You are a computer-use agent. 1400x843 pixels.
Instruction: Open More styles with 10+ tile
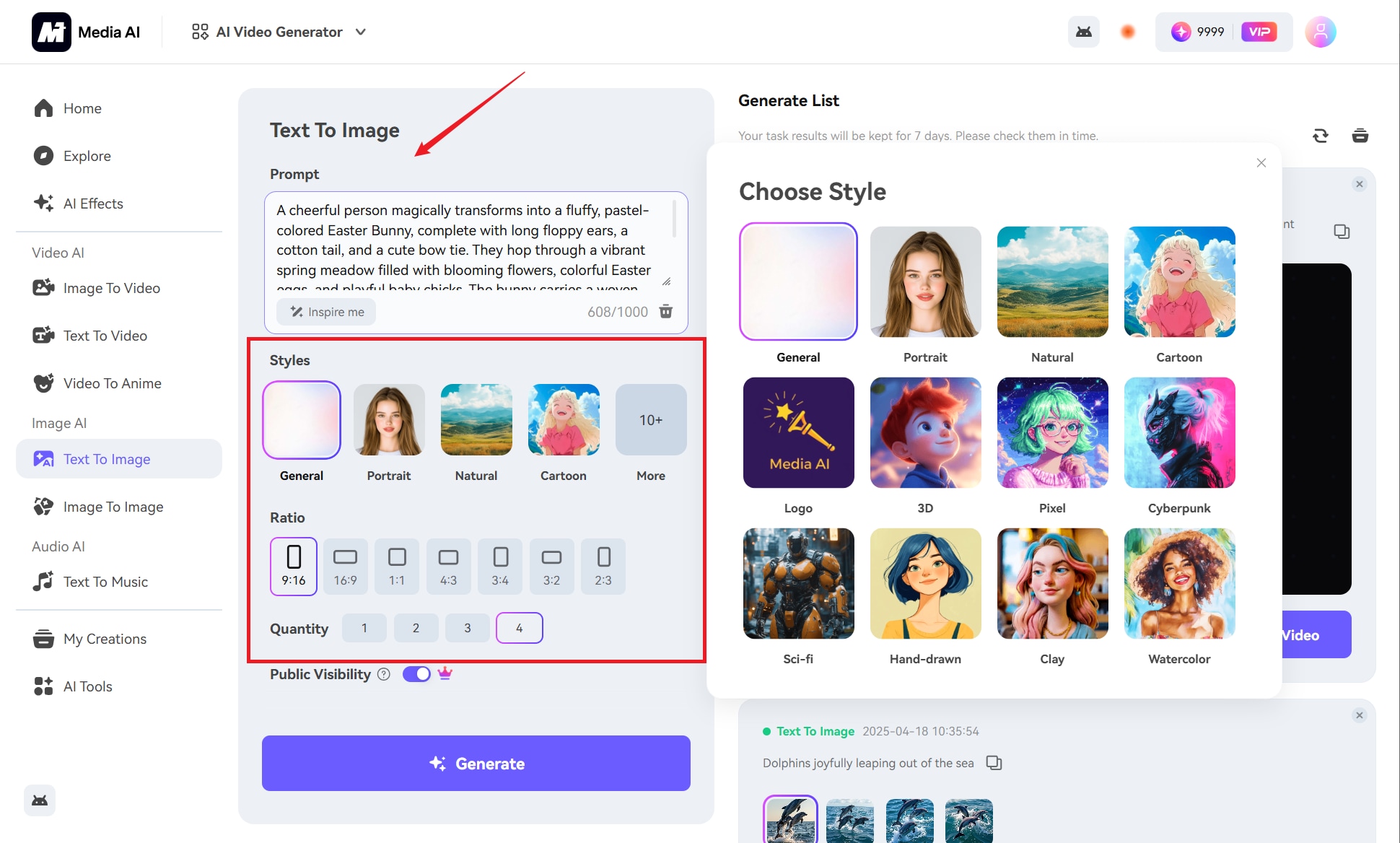(x=650, y=420)
